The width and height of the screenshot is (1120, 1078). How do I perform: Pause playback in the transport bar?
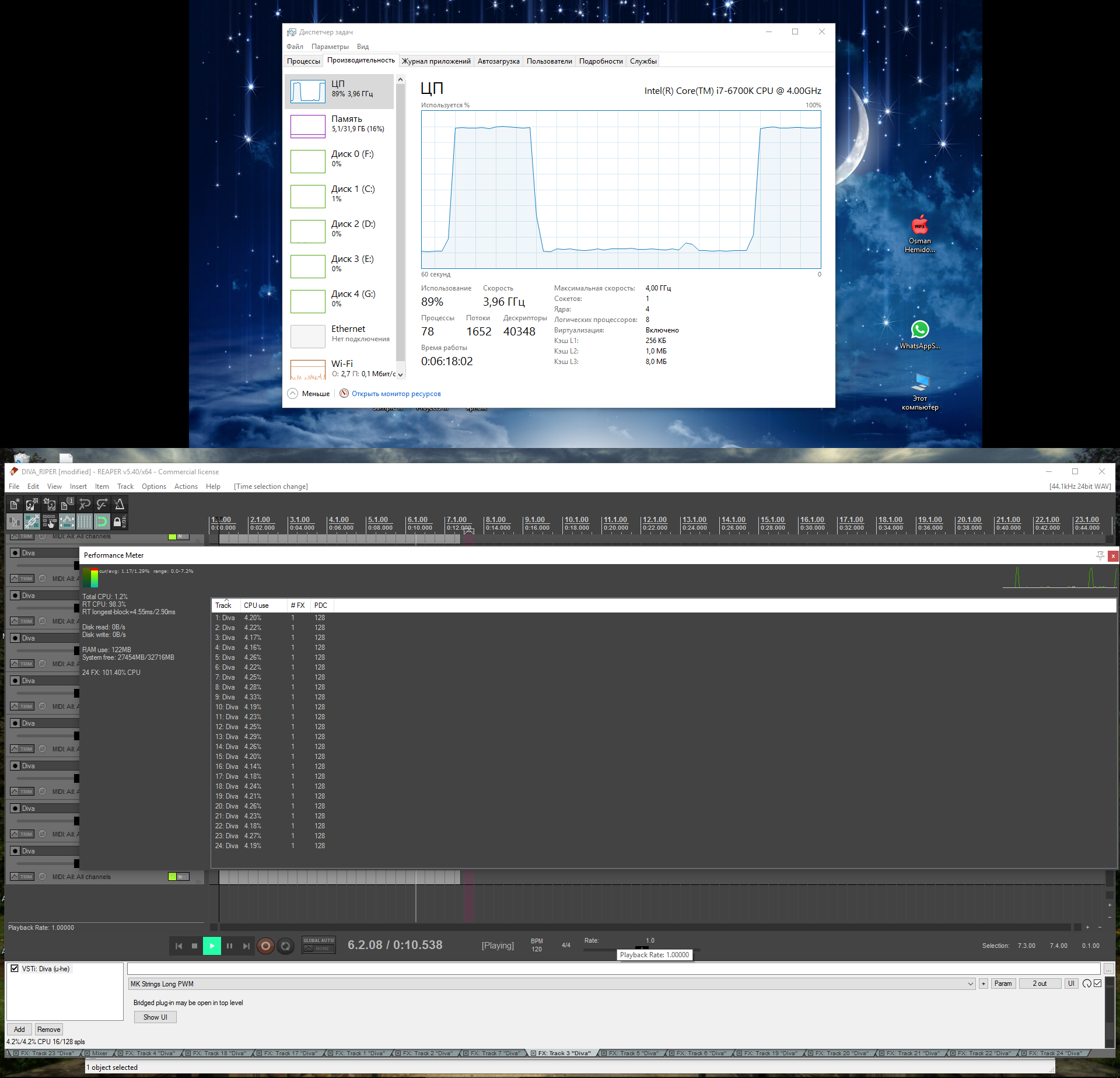229,946
